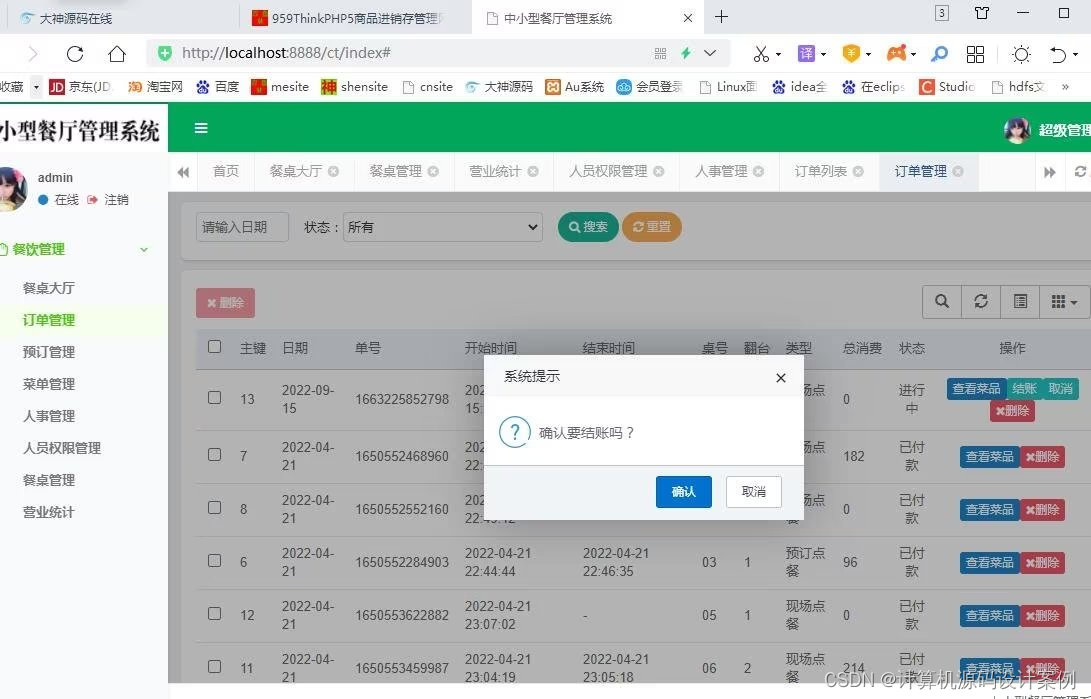
Task: Click the table toolbar search magnifier icon
Action: [941, 301]
